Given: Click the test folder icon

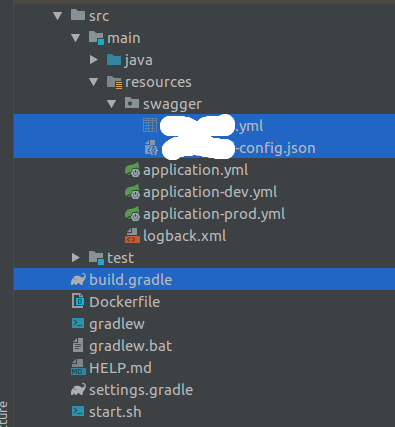Looking at the screenshot, I should 96,258.
